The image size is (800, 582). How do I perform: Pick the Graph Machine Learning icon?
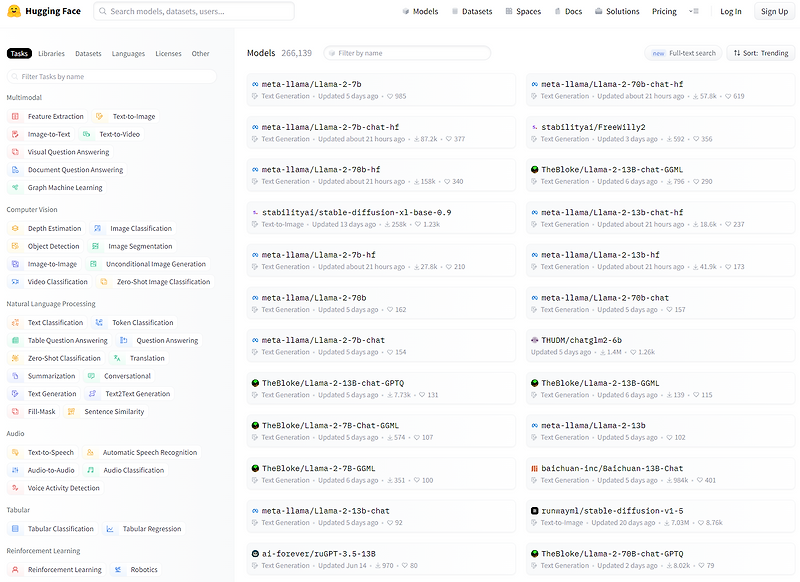(x=15, y=188)
